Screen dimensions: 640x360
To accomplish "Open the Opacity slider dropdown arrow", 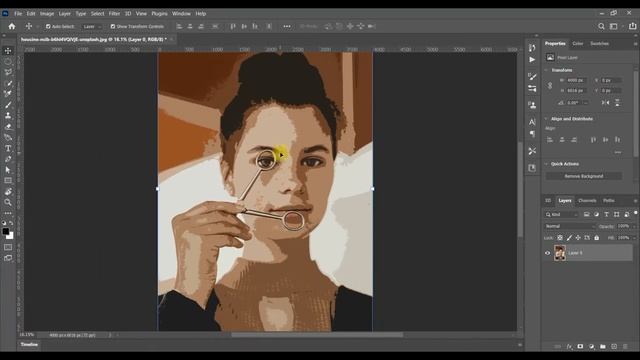I will 634,226.
